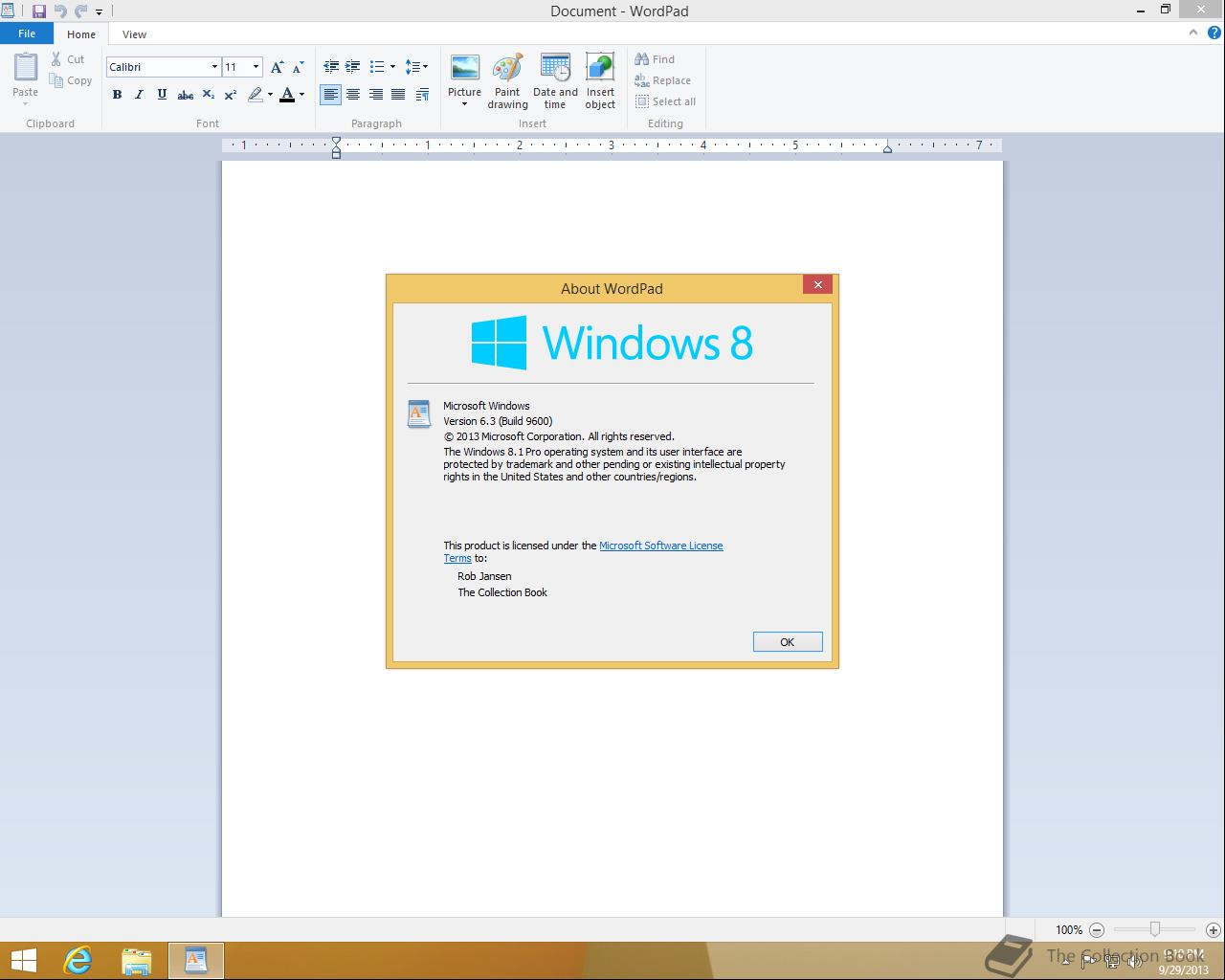Toggle Strikethrough formatting

[186, 95]
